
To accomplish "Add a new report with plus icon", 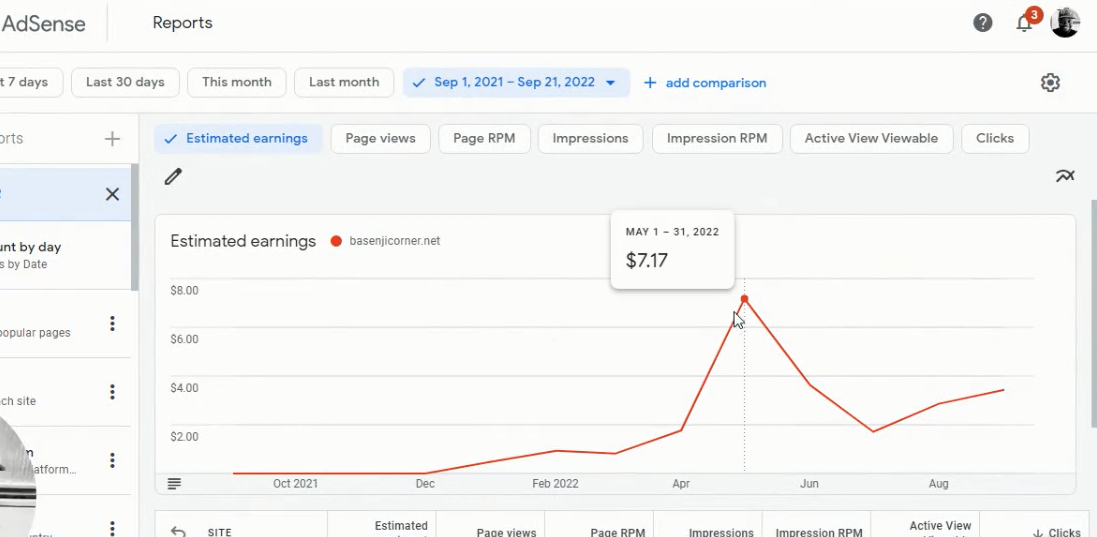I will [x=112, y=138].
